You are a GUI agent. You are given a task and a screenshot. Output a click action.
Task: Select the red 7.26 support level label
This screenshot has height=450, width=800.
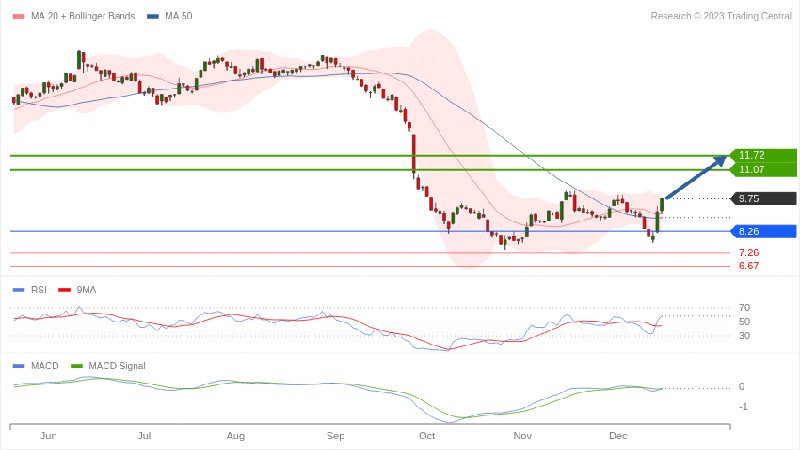coord(748,253)
